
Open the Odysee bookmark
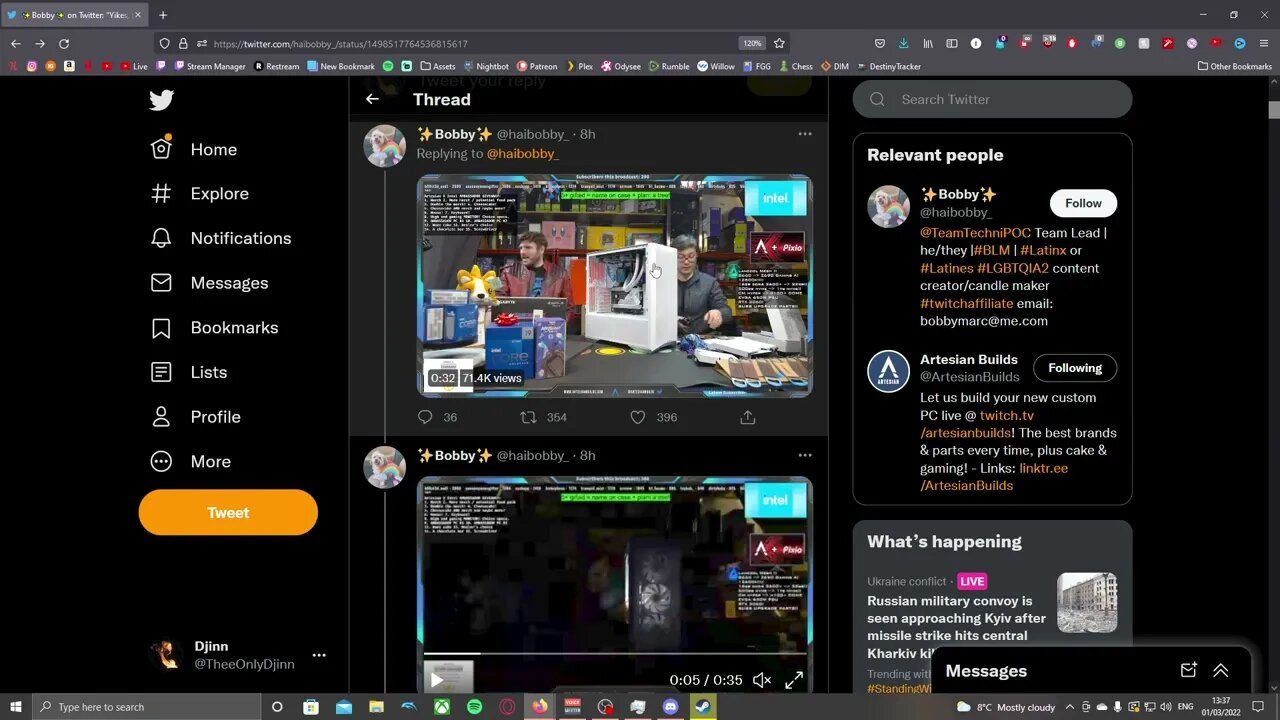point(621,66)
